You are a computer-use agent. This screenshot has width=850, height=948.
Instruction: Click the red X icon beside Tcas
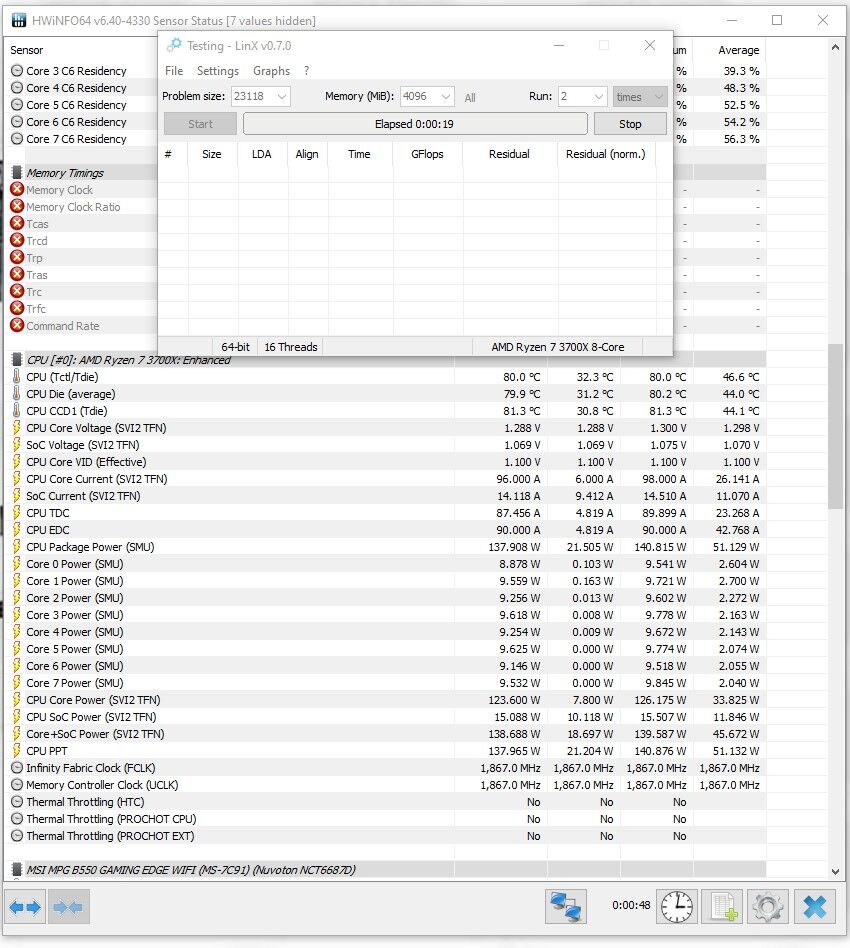(x=17, y=223)
